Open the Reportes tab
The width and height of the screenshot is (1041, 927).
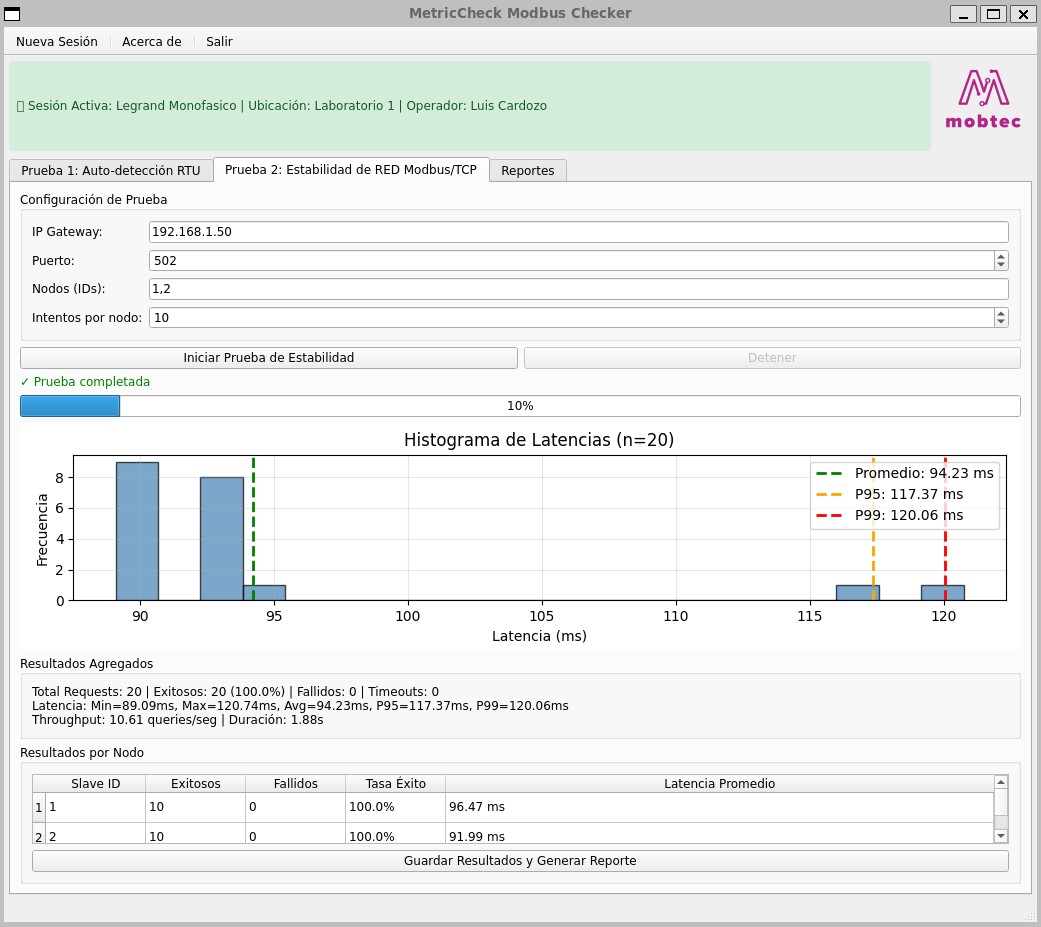[x=528, y=171]
